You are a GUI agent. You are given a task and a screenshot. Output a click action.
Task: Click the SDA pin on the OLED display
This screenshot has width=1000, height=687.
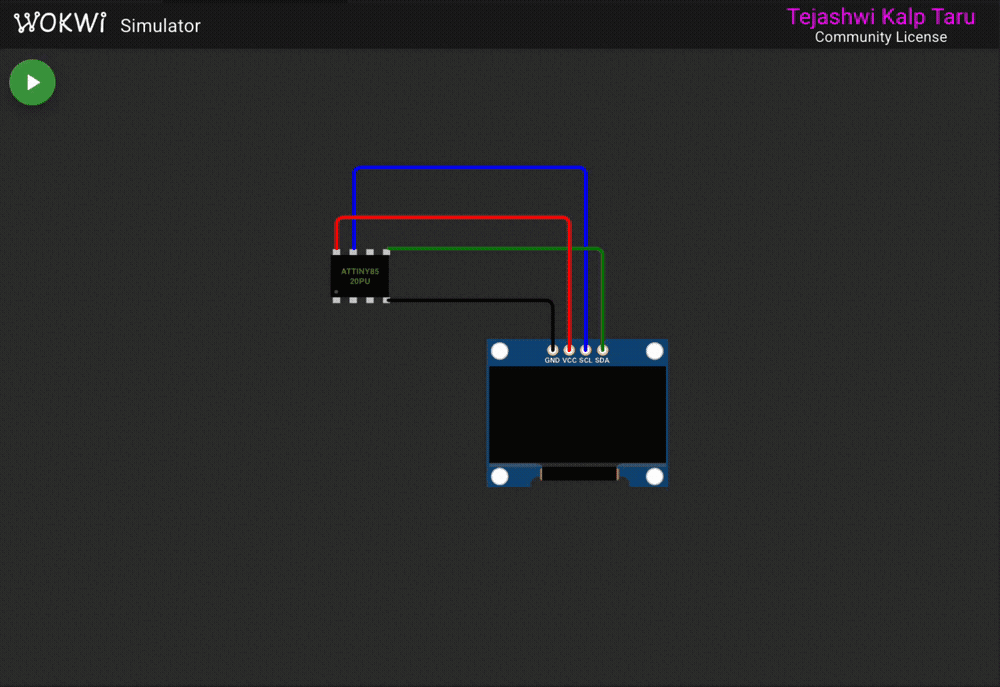(x=602, y=350)
